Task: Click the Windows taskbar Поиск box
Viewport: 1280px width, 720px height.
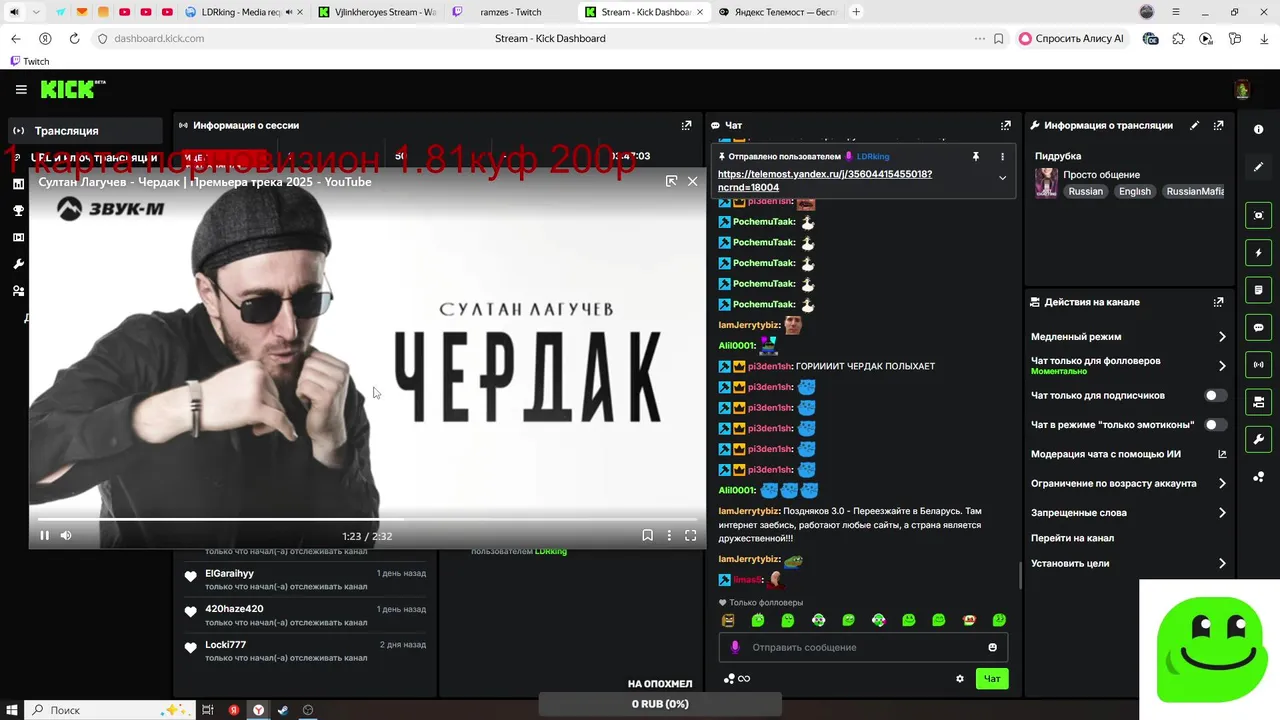Action: [110, 710]
